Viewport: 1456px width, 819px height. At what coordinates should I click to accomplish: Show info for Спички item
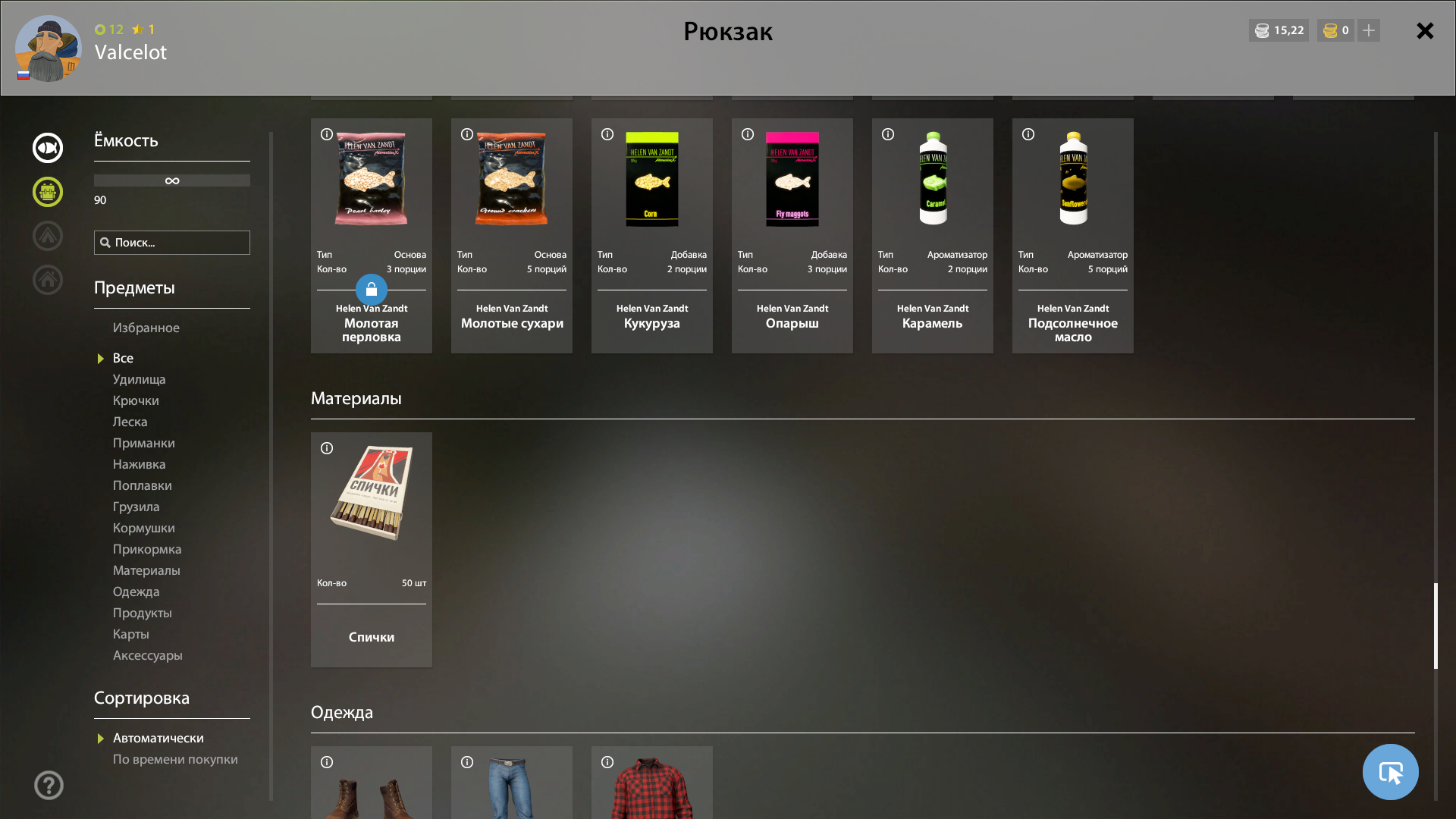tap(327, 448)
